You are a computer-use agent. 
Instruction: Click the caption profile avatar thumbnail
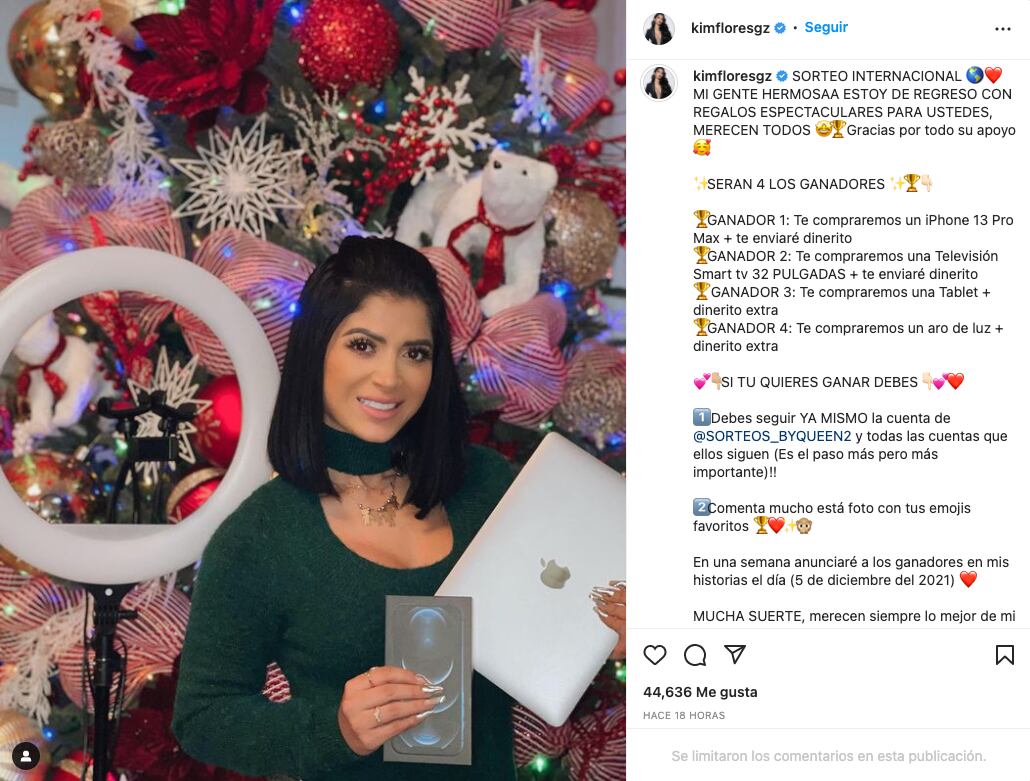[x=659, y=83]
